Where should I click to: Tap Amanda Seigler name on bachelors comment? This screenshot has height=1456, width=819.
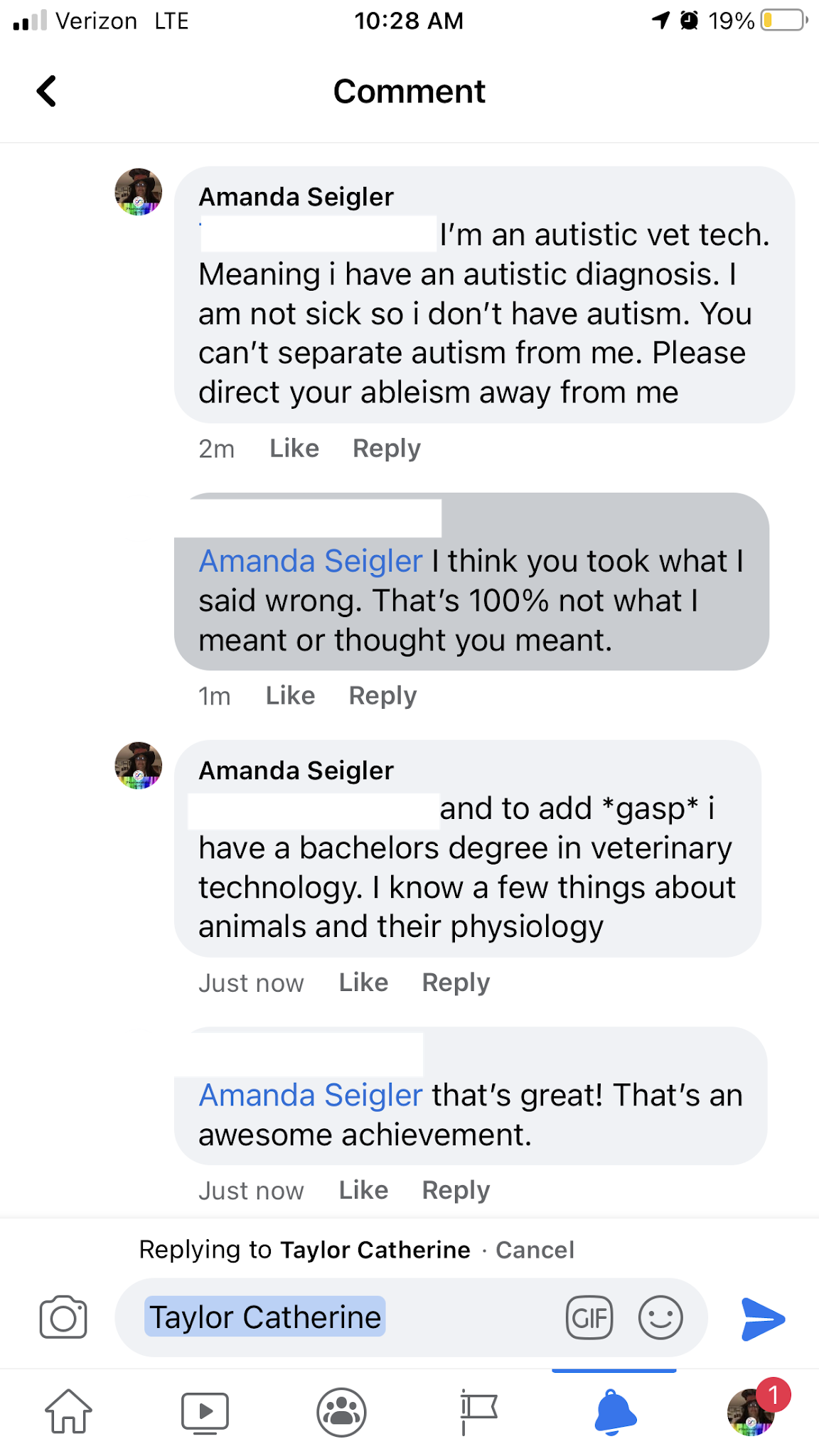tap(296, 771)
